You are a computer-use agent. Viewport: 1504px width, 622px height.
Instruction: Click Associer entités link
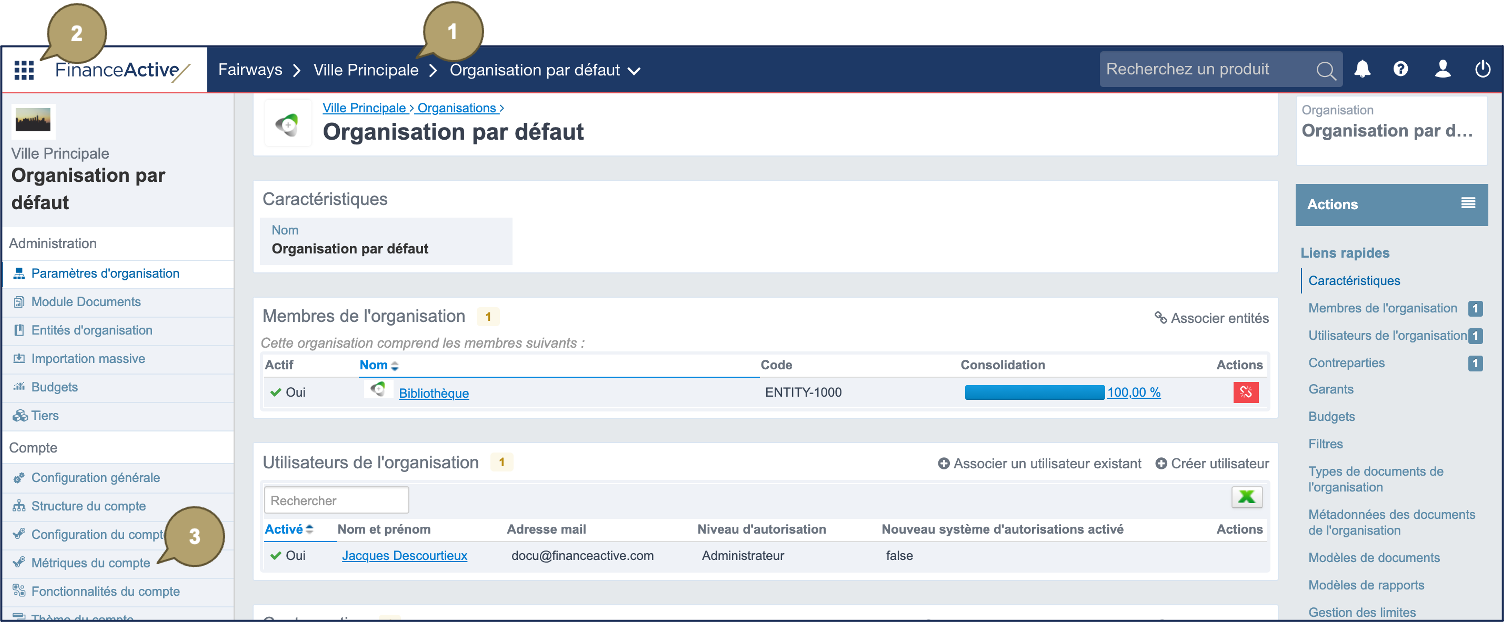pyautogui.click(x=1211, y=318)
